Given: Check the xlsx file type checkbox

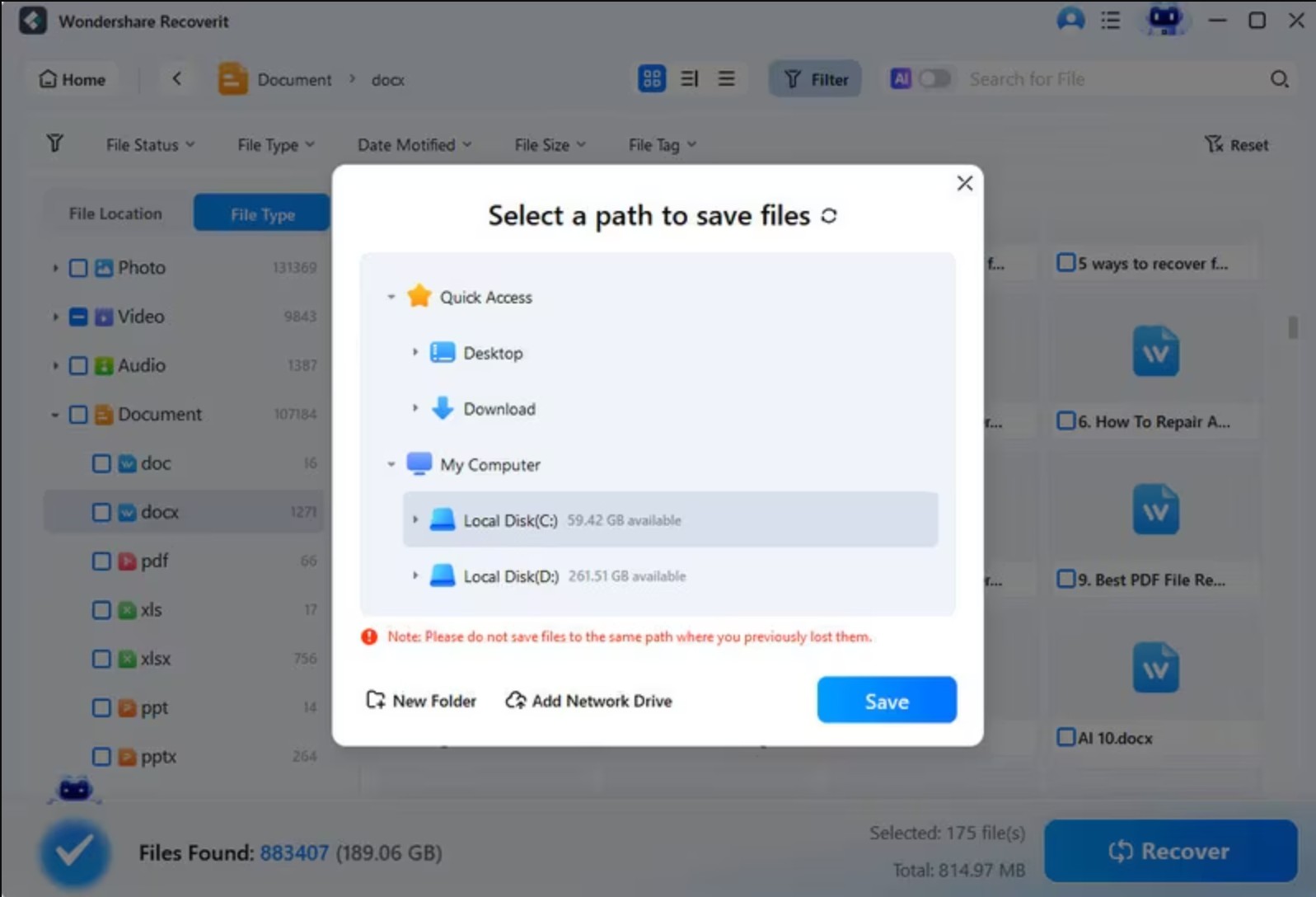Looking at the screenshot, I should pos(101,659).
